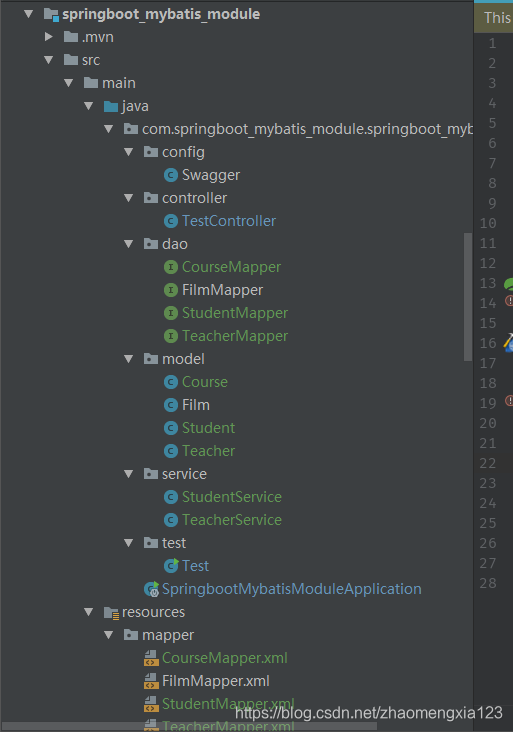Collapse the model package arrow
513x732 pixels.
point(129,359)
